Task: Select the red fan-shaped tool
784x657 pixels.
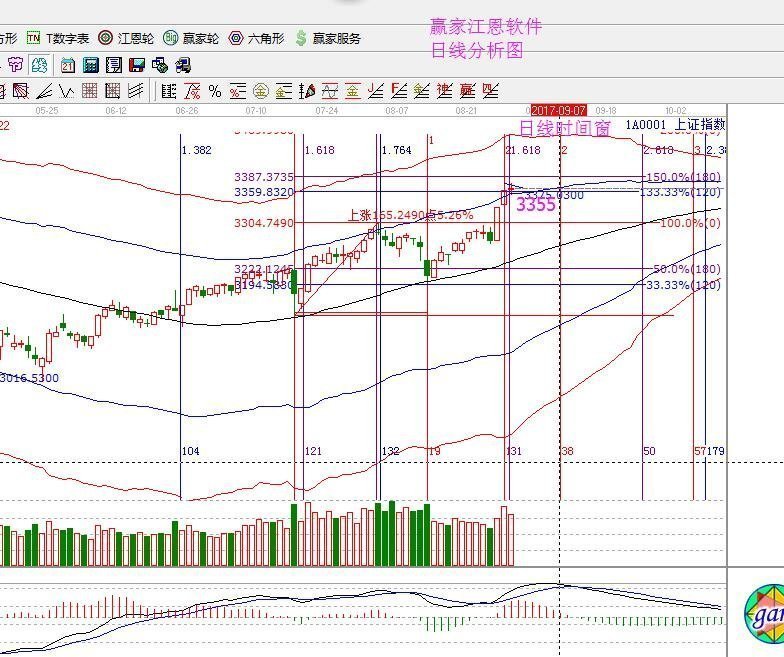Action: click(x=307, y=91)
